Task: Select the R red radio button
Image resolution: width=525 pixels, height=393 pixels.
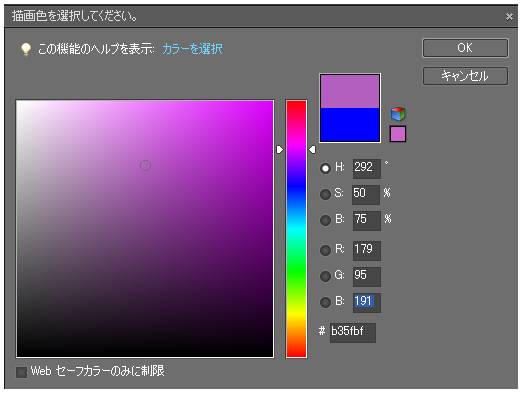Action: click(325, 250)
